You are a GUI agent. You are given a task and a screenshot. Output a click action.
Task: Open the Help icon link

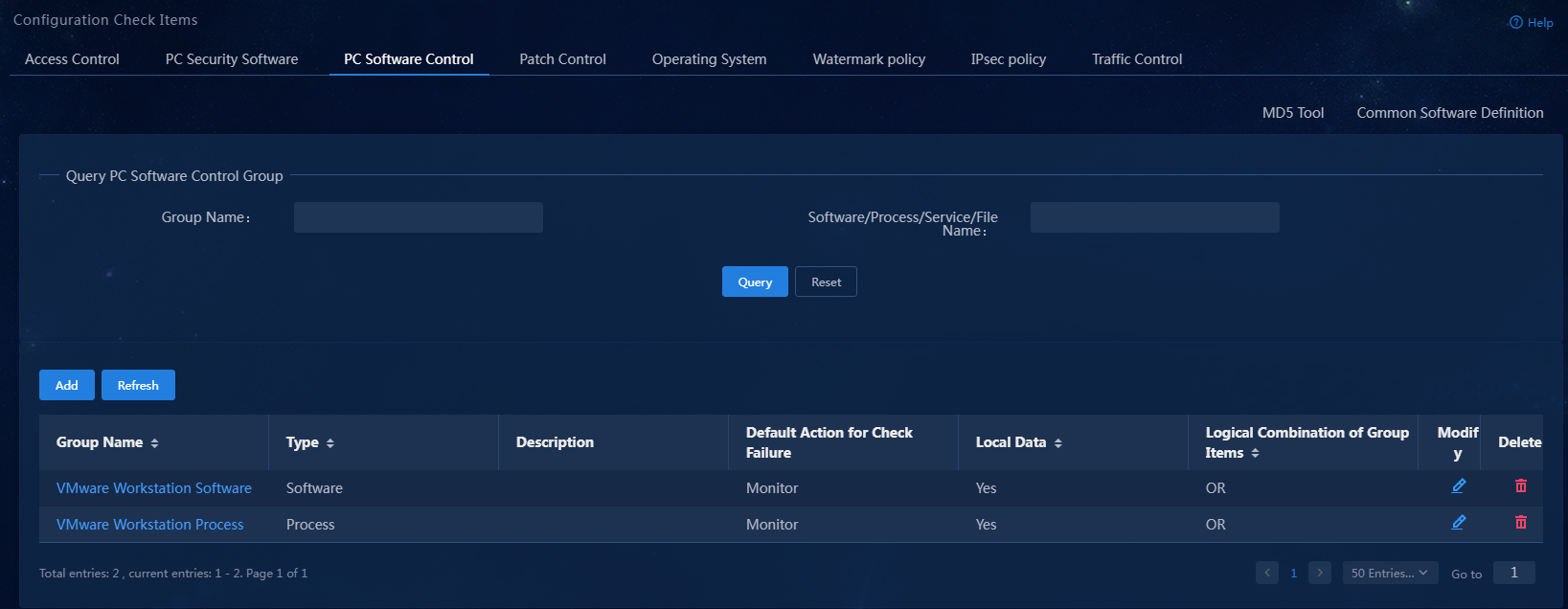[1531, 23]
